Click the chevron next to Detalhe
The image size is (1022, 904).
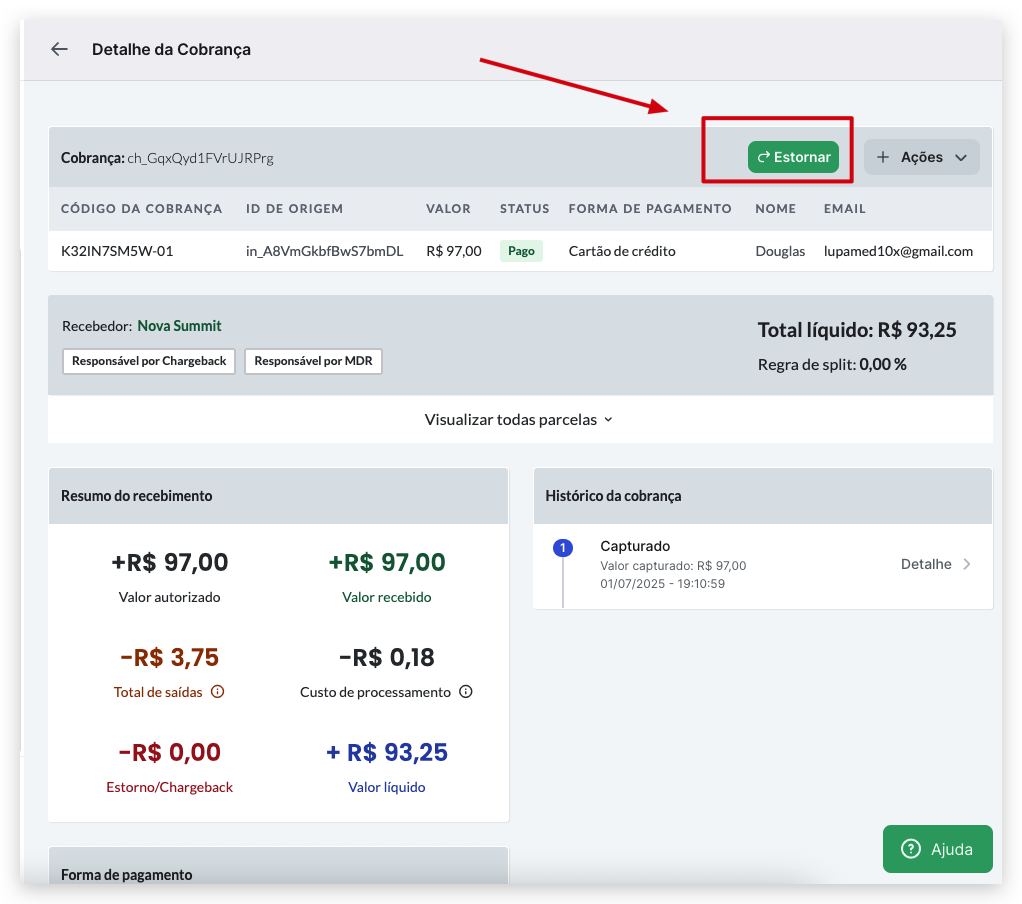tap(967, 564)
